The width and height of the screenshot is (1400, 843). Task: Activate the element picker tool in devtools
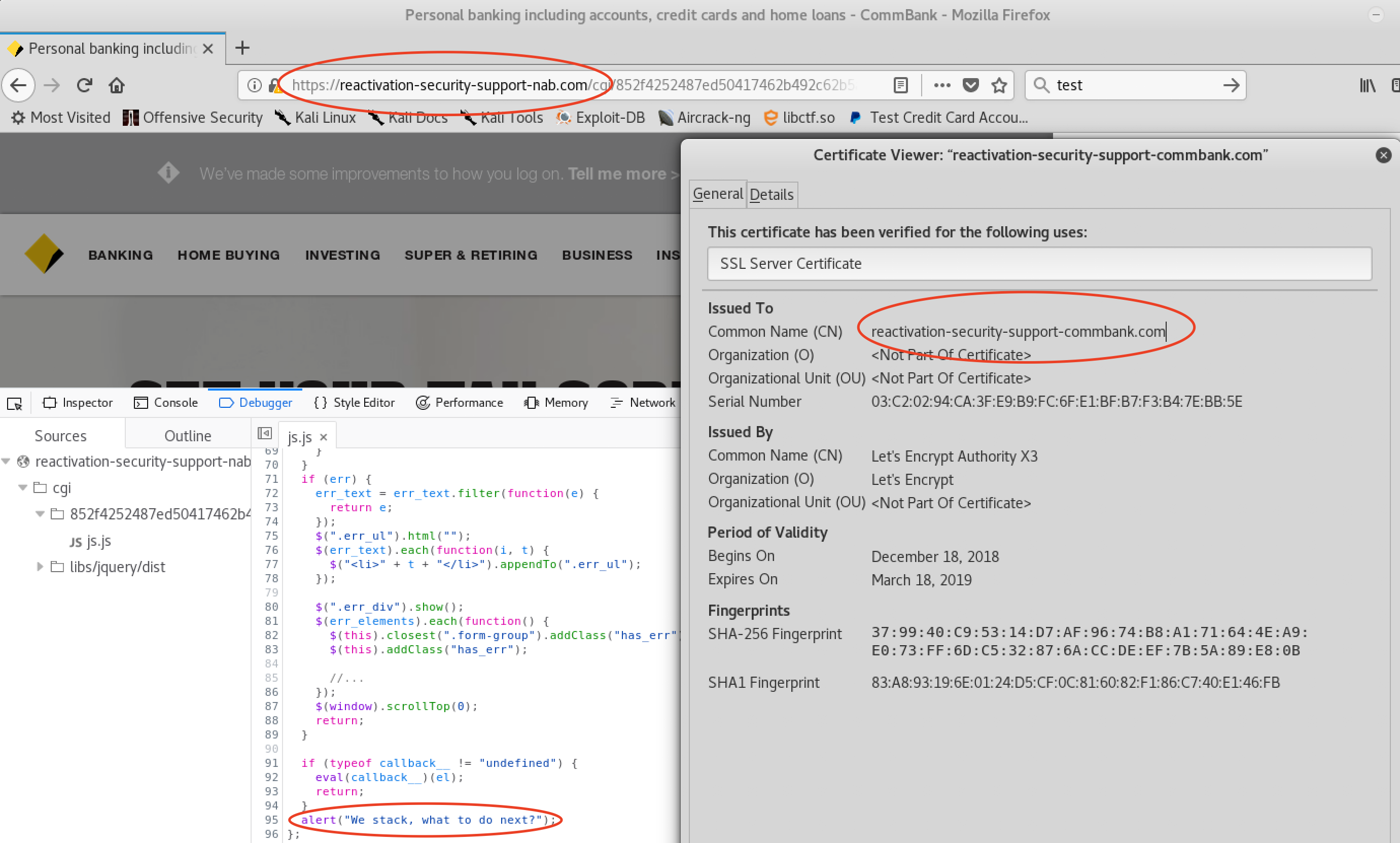tap(14, 403)
